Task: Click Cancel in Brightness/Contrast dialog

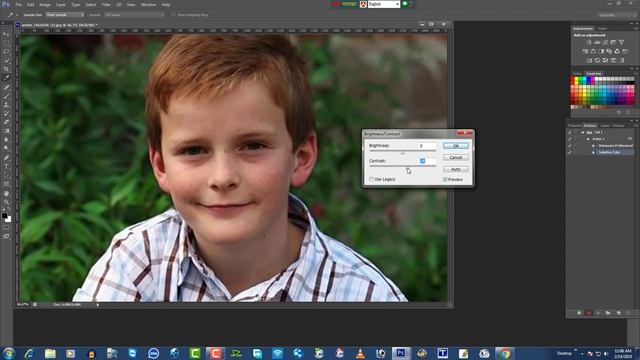Action: pyautogui.click(x=456, y=158)
